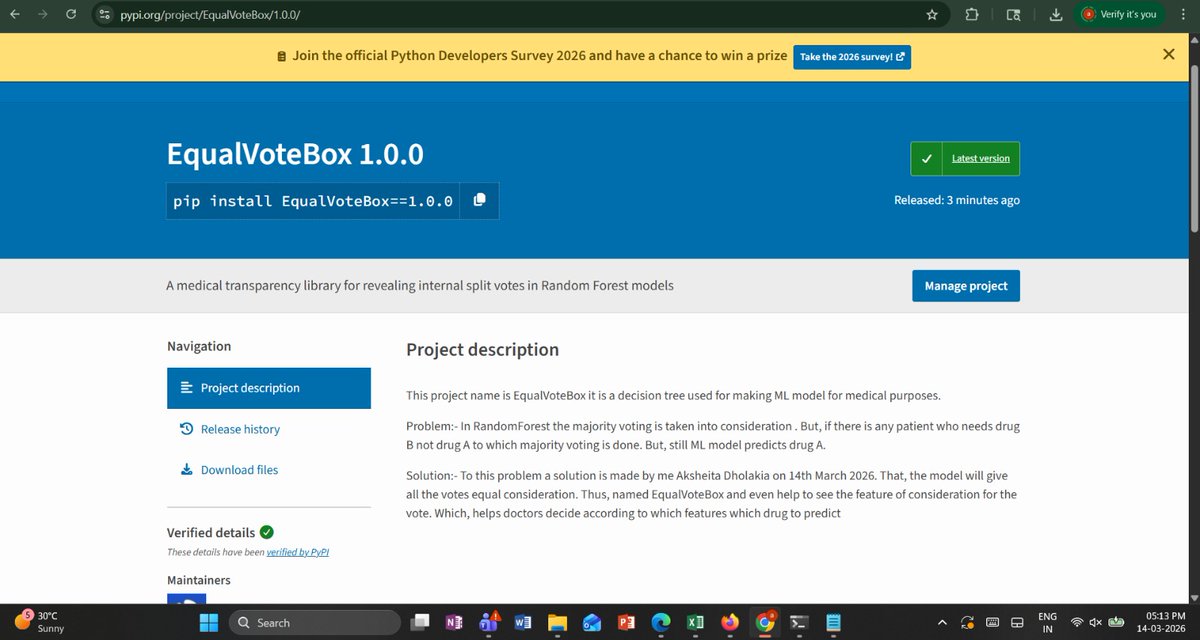
Task: Launch OneNote from the taskbar
Action: [453, 623]
